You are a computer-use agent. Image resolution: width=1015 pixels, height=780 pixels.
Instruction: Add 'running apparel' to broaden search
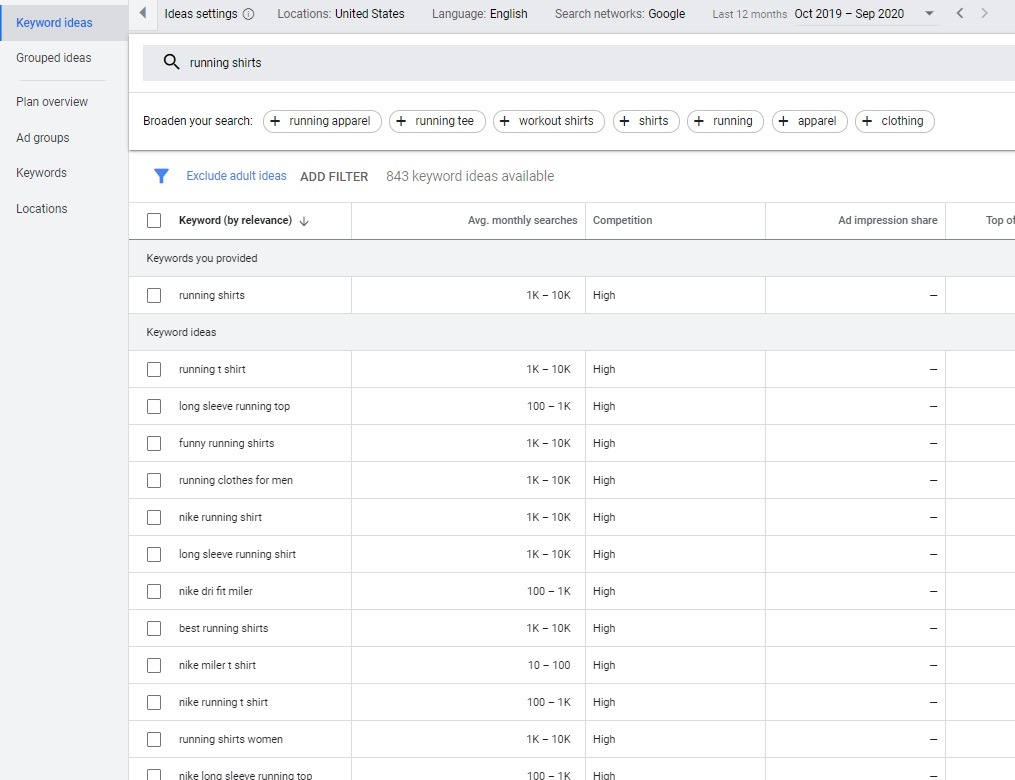click(x=322, y=121)
